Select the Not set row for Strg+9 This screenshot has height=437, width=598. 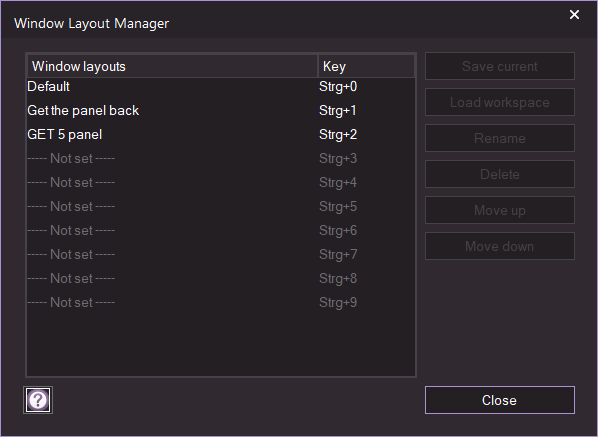(221, 303)
